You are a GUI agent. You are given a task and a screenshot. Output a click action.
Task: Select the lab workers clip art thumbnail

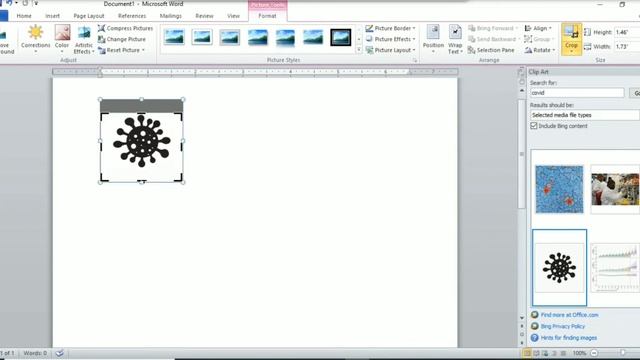(615, 189)
